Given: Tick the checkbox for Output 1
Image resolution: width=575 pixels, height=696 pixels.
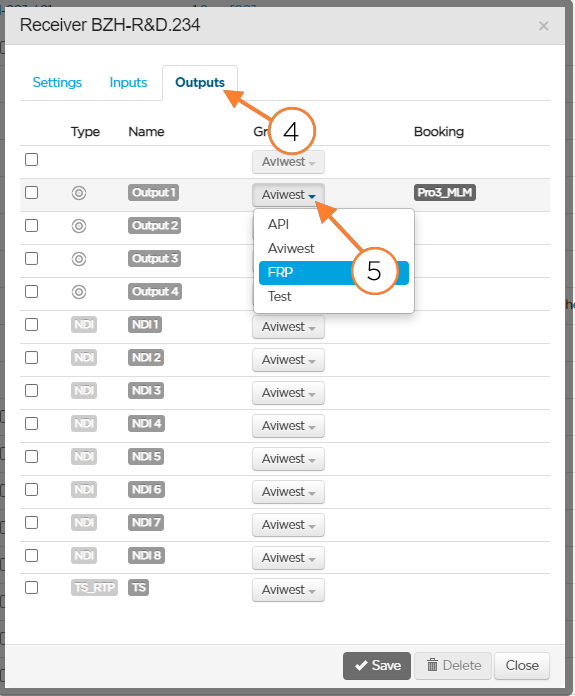Looking at the screenshot, I should (32, 193).
